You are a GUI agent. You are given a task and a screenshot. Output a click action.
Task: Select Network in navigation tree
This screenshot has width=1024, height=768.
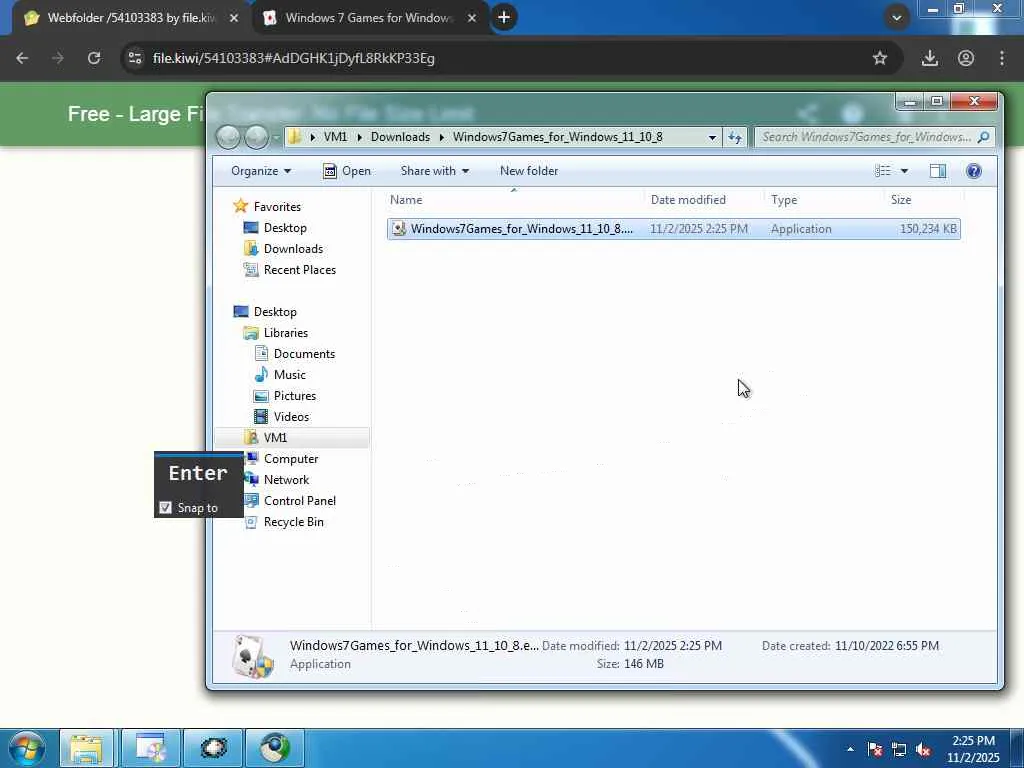pyautogui.click(x=286, y=479)
